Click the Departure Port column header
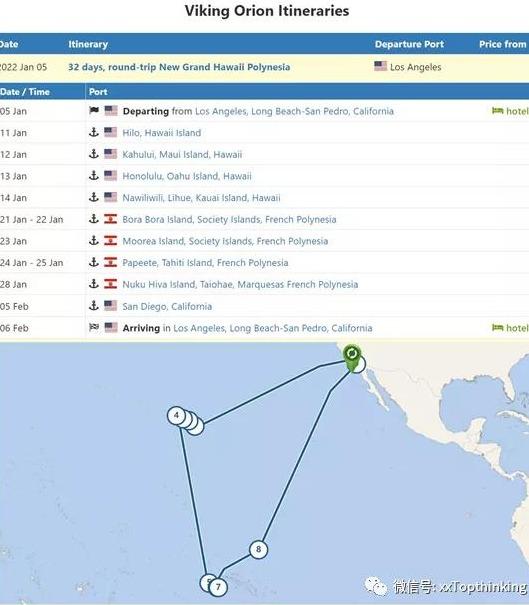This screenshot has height=605, width=529. click(409, 44)
